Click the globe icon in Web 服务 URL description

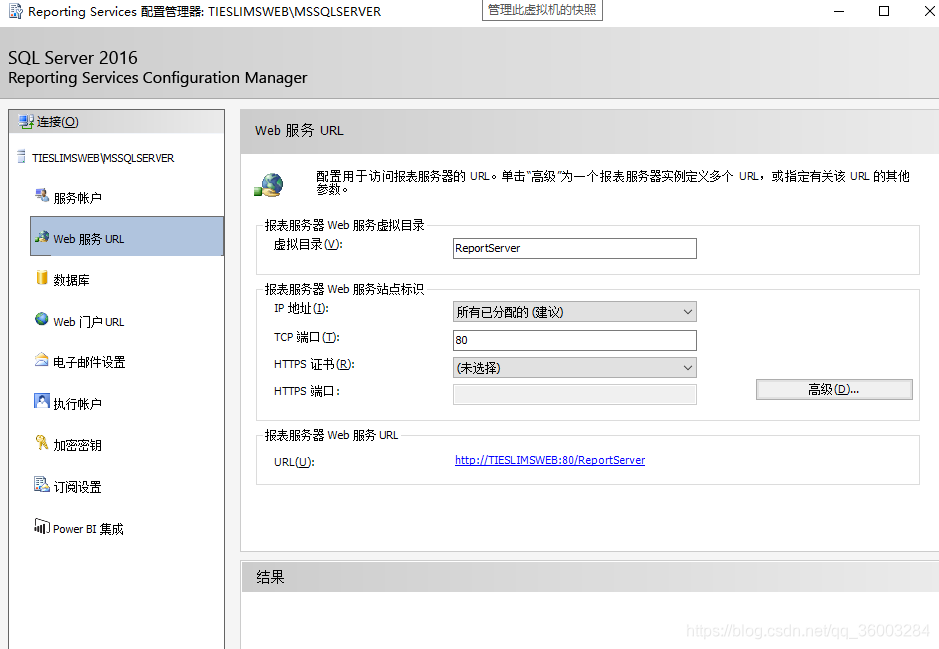click(x=269, y=185)
